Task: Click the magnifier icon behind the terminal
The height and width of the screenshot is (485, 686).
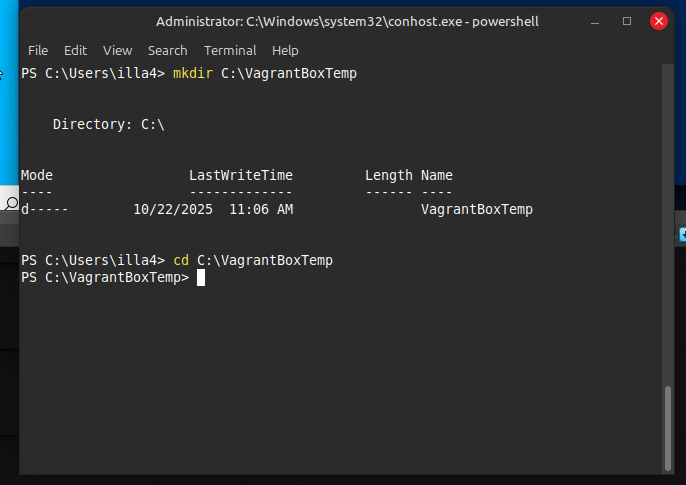Action: 11,203
